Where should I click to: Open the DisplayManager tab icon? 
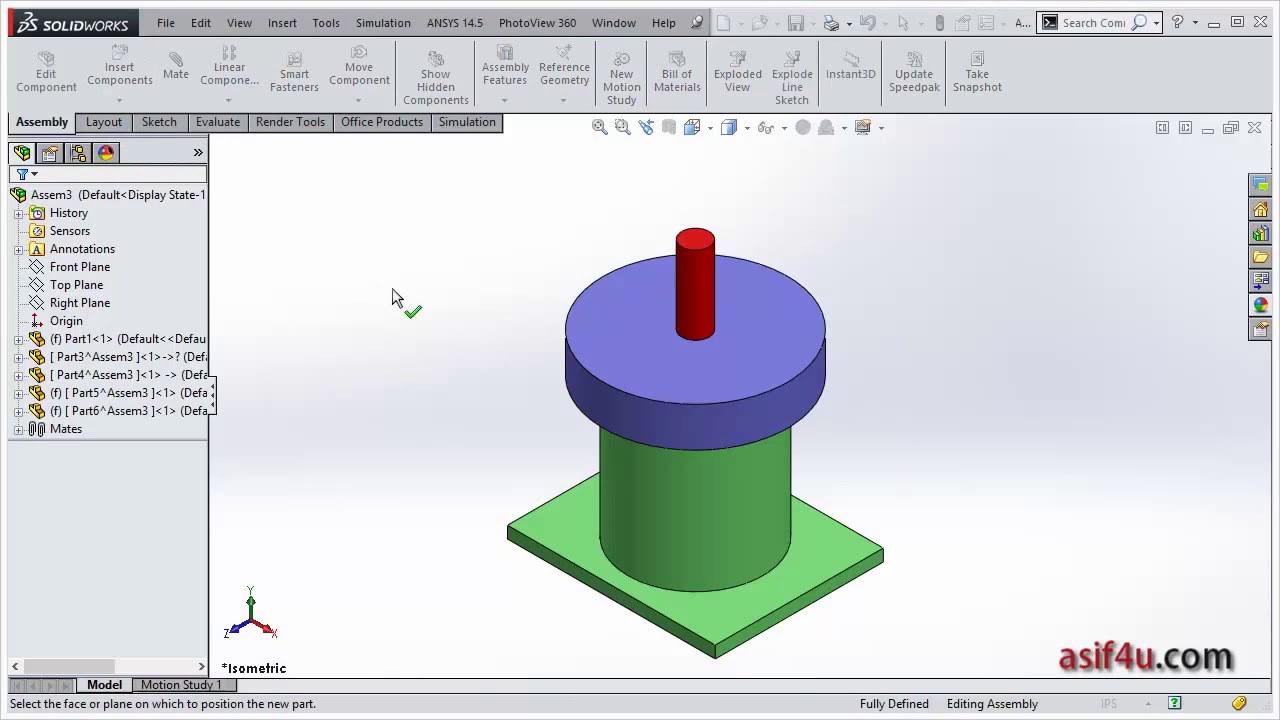coord(106,153)
